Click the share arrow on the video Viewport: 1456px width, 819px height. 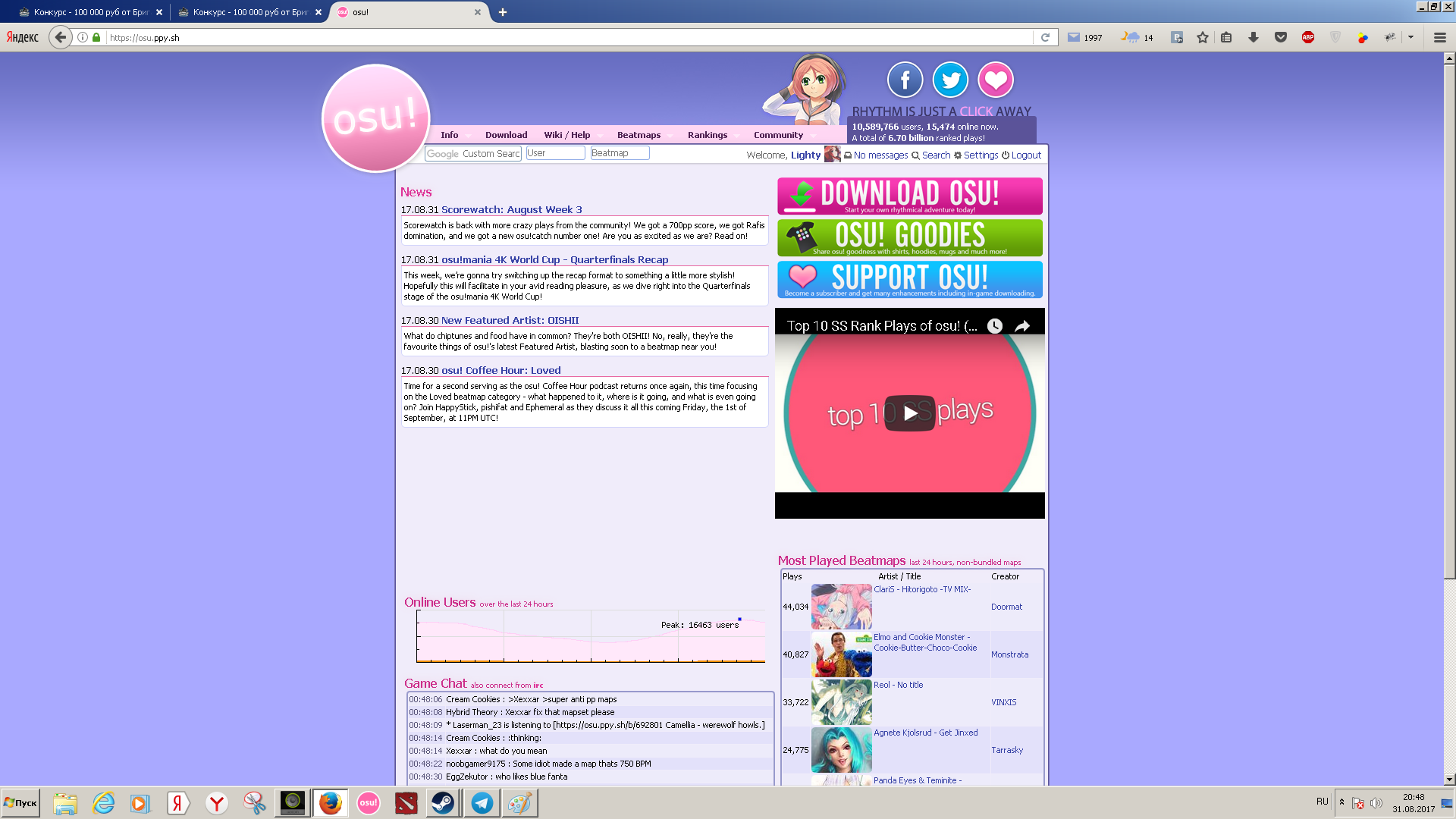click(1022, 326)
